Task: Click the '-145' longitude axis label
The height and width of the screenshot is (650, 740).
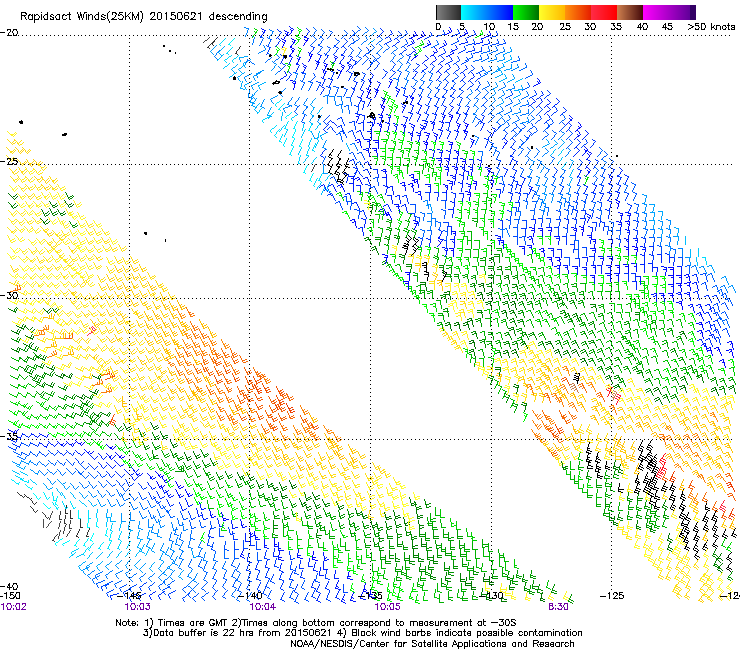Action: tap(129, 596)
